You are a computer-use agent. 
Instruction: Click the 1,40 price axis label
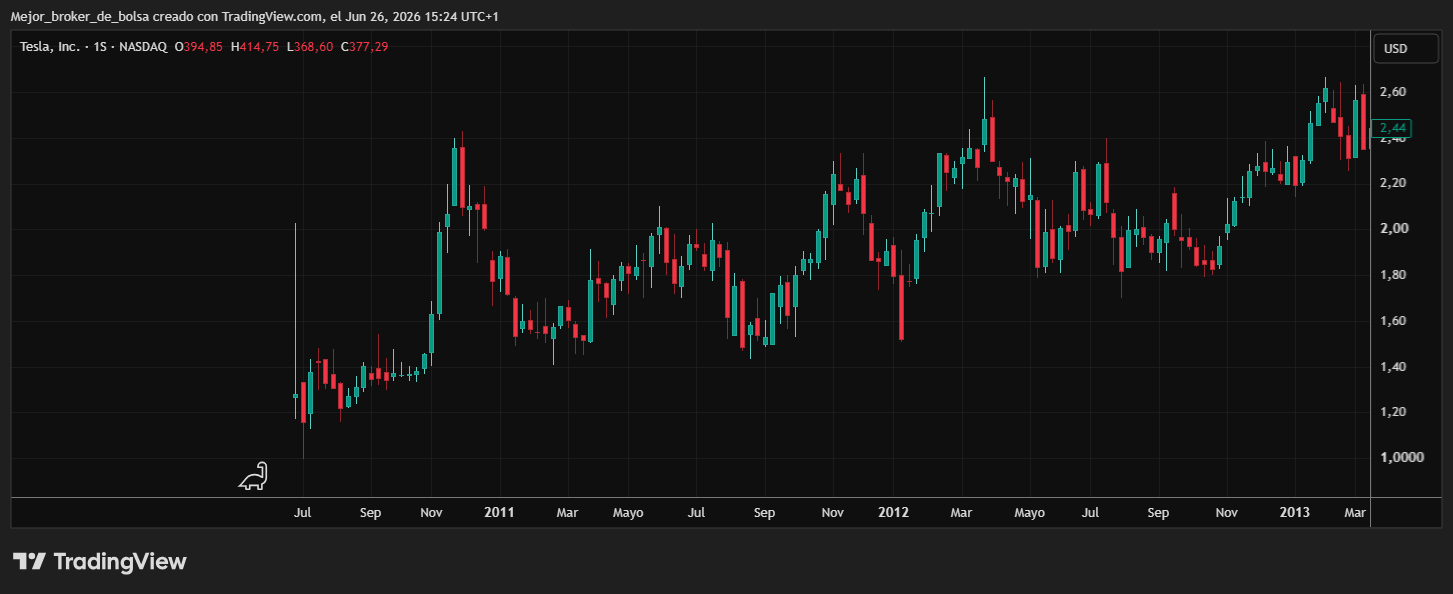(1393, 367)
